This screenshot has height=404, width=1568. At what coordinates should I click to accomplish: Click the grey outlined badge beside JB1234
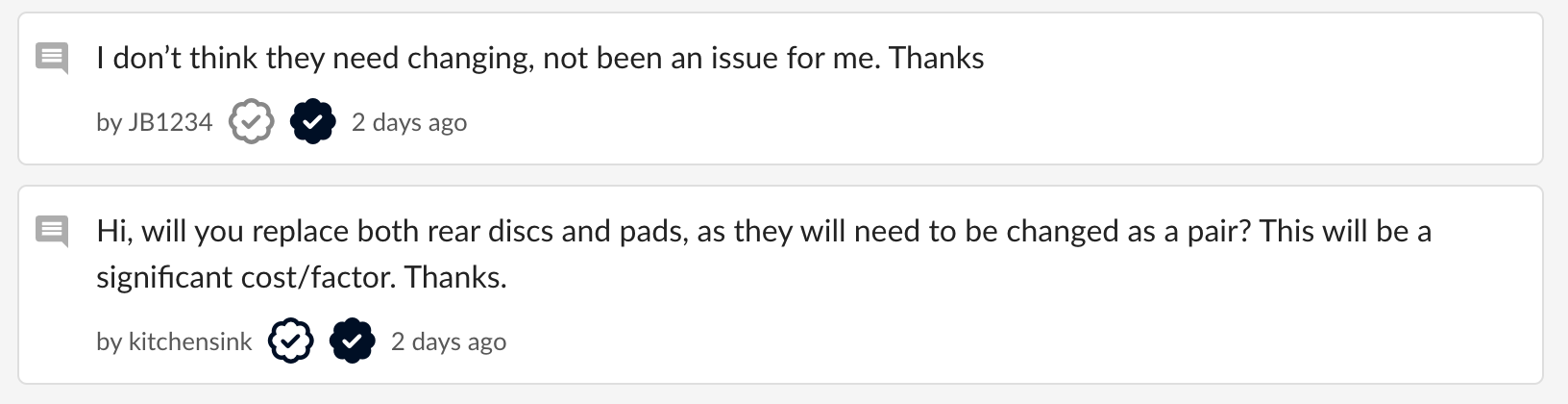[252, 122]
